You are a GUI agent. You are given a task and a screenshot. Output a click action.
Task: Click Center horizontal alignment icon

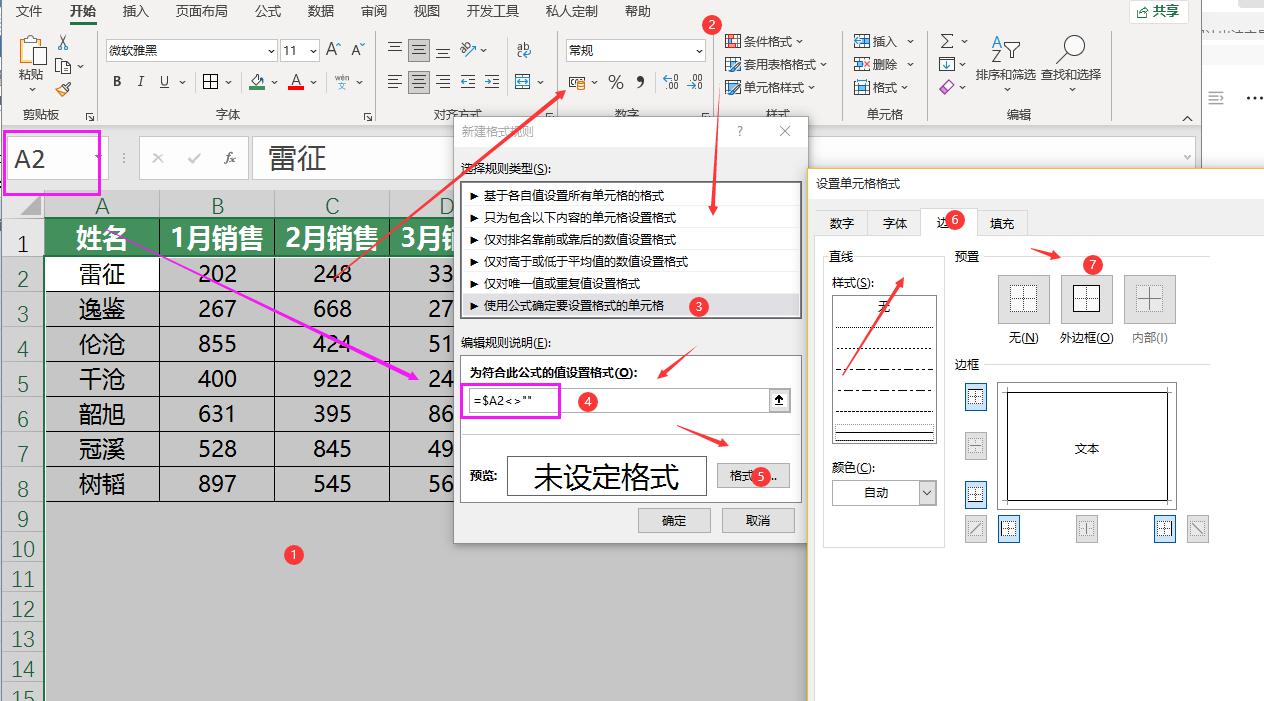[x=418, y=82]
